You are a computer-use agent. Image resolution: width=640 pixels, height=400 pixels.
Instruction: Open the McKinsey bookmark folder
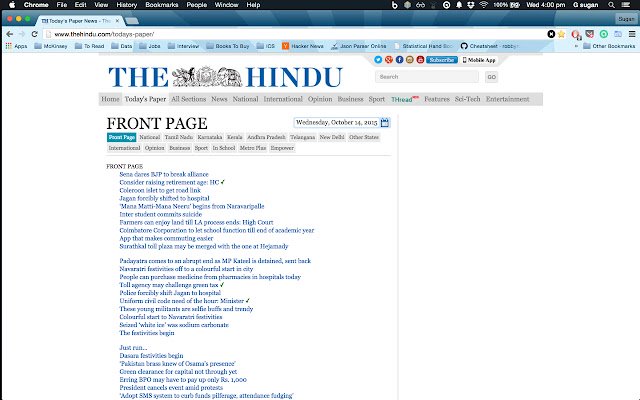[x=51, y=46]
